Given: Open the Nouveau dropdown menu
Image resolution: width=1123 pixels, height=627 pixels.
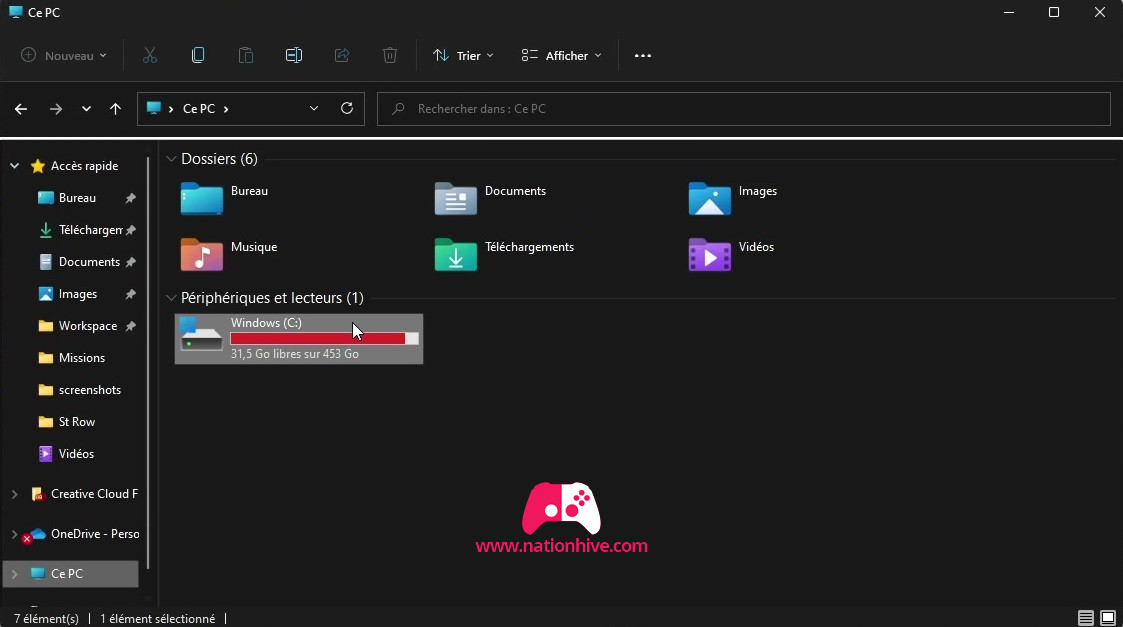Looking at the screenshot, I should pyautogui.click(x=64, y=55).
